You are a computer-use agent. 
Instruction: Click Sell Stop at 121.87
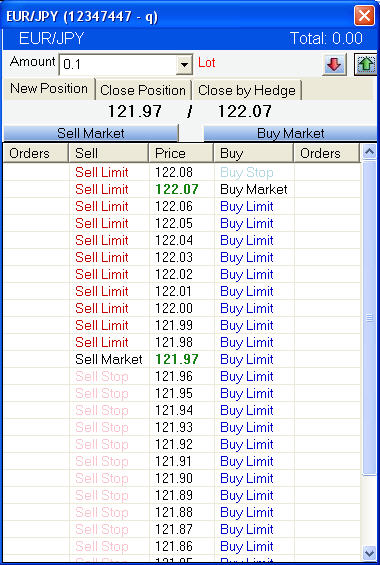pos(102,529)
